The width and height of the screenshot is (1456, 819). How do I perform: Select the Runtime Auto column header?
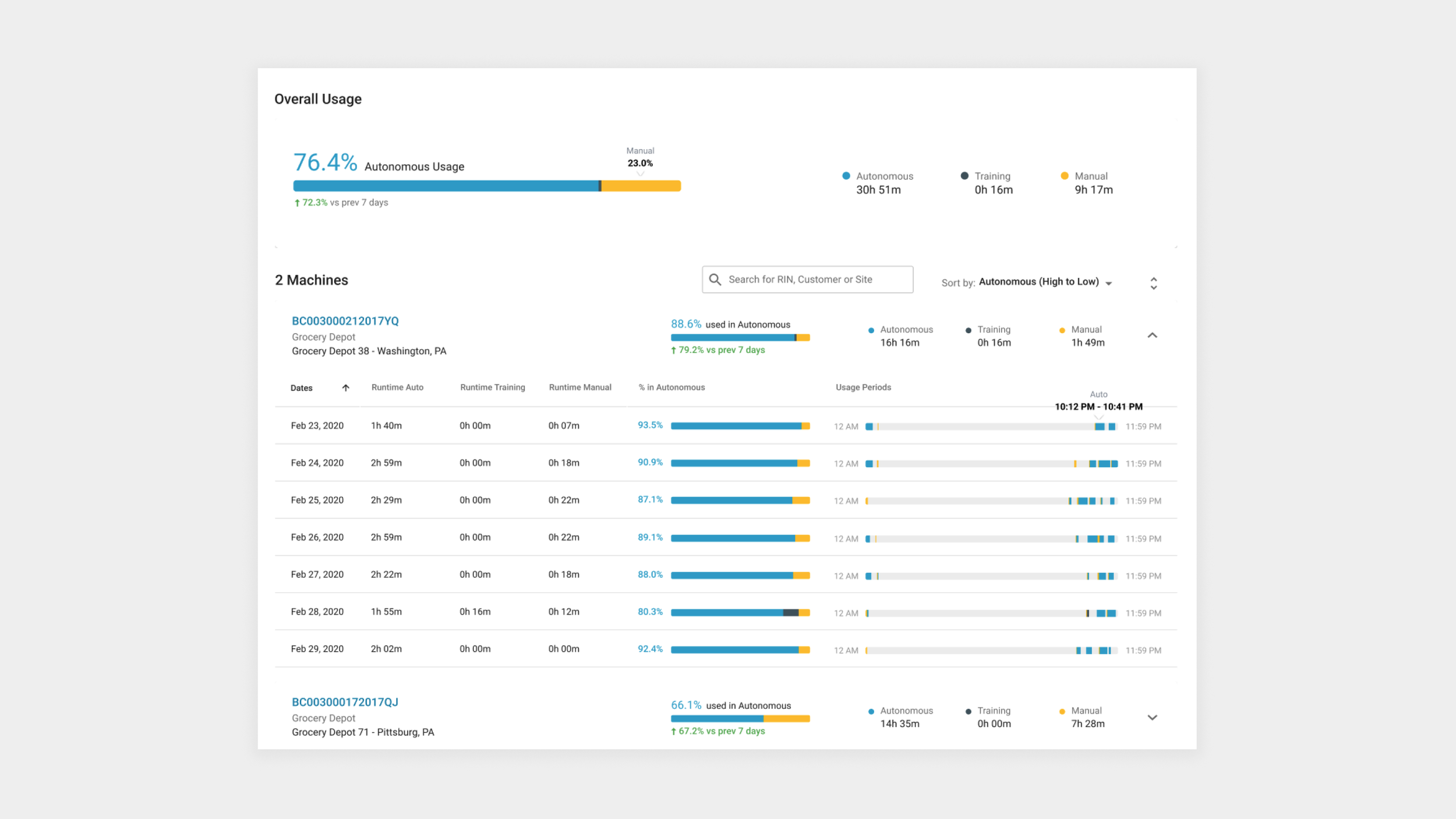click(398, 387)
